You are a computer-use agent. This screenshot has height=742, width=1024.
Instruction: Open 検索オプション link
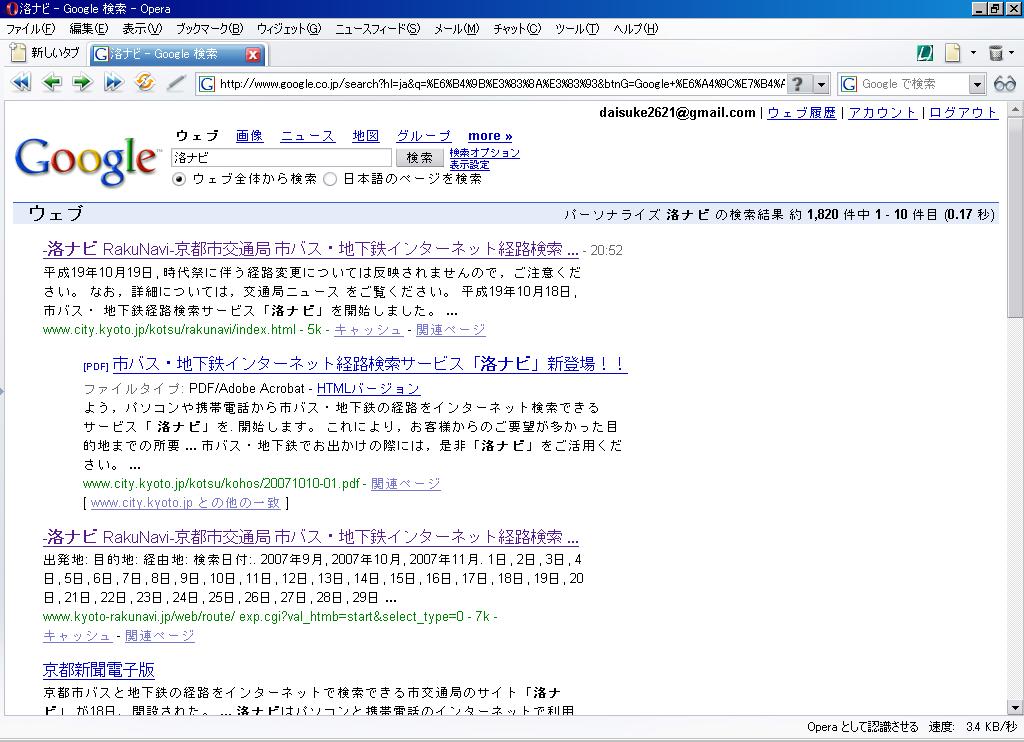tap(485, 153)
